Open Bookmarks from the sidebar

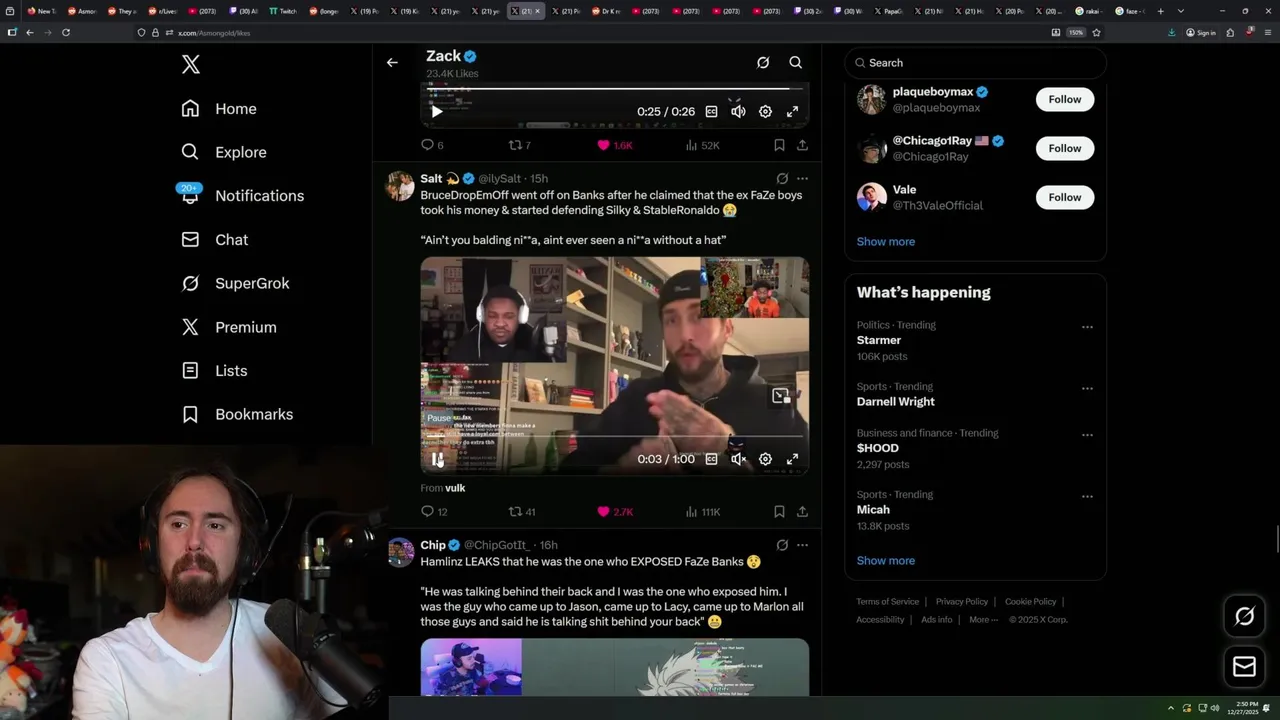pyautogui.click(x=237, y=414)
